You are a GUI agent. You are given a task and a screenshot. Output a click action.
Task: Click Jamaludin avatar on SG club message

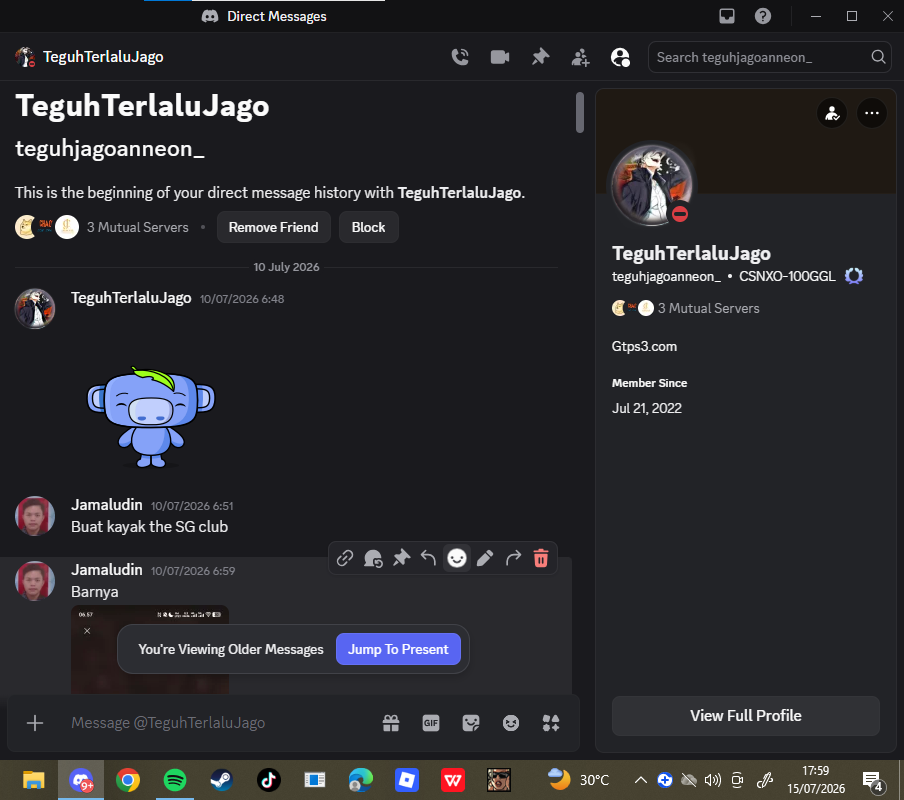tap(35, 516)
